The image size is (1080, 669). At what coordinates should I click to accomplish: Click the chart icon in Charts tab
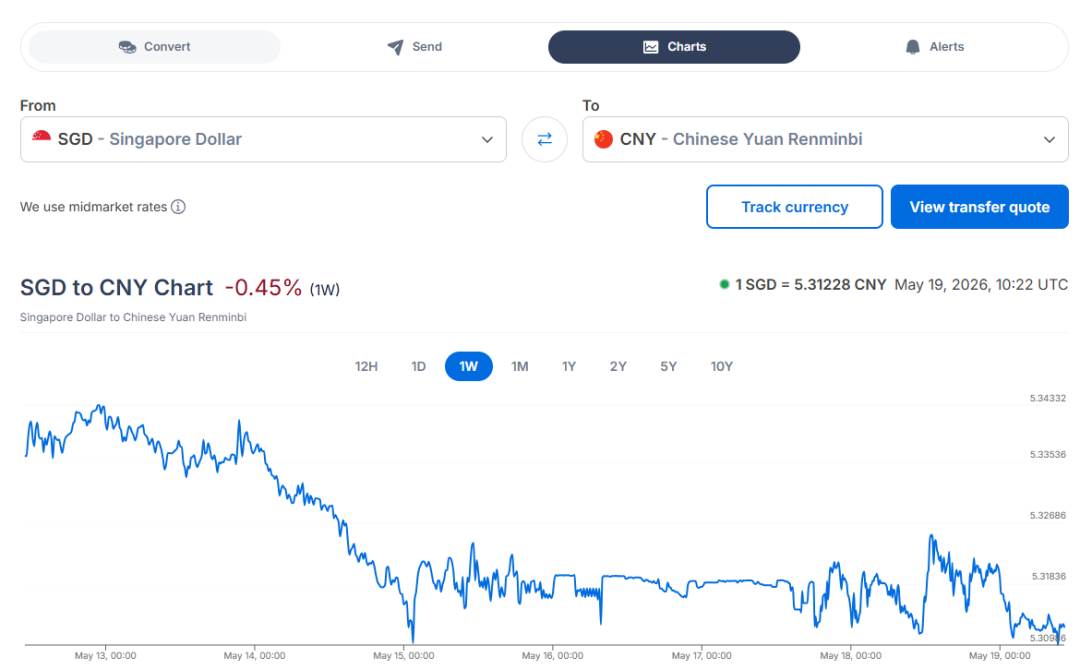tap(650, 47)
